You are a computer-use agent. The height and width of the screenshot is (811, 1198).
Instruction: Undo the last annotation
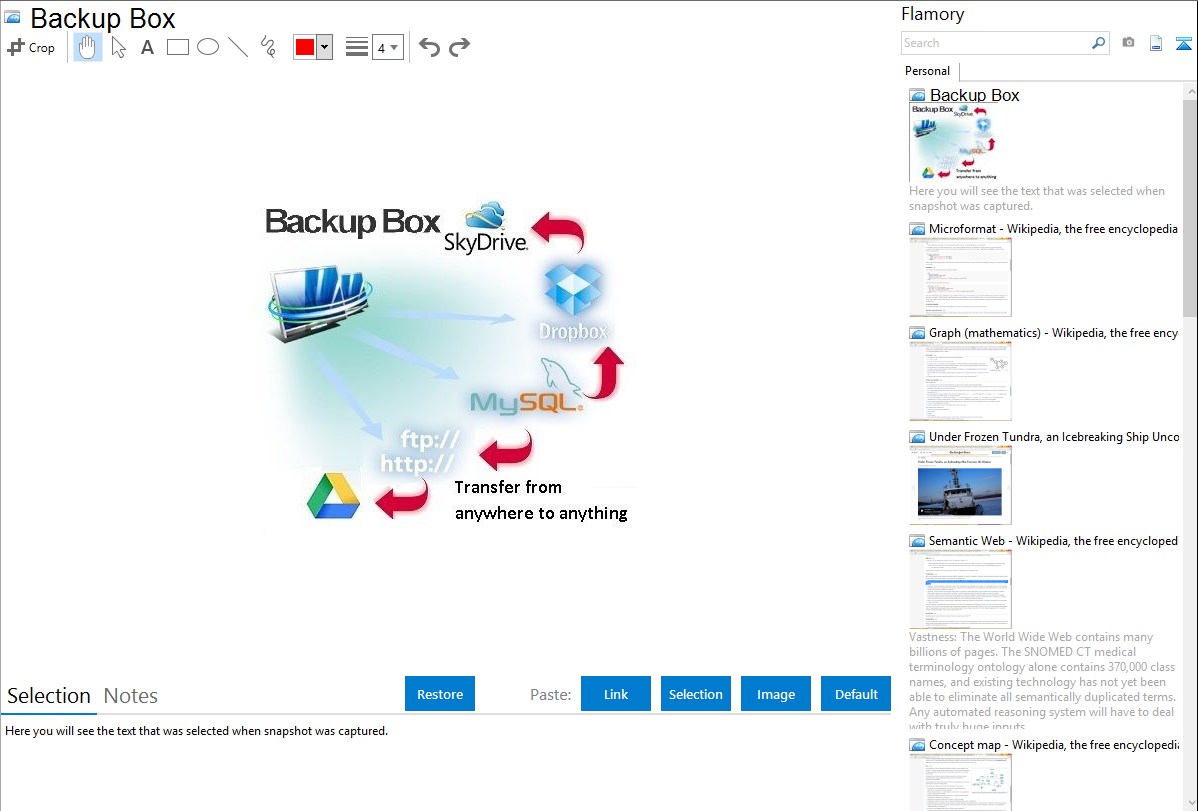click(429, 47)
